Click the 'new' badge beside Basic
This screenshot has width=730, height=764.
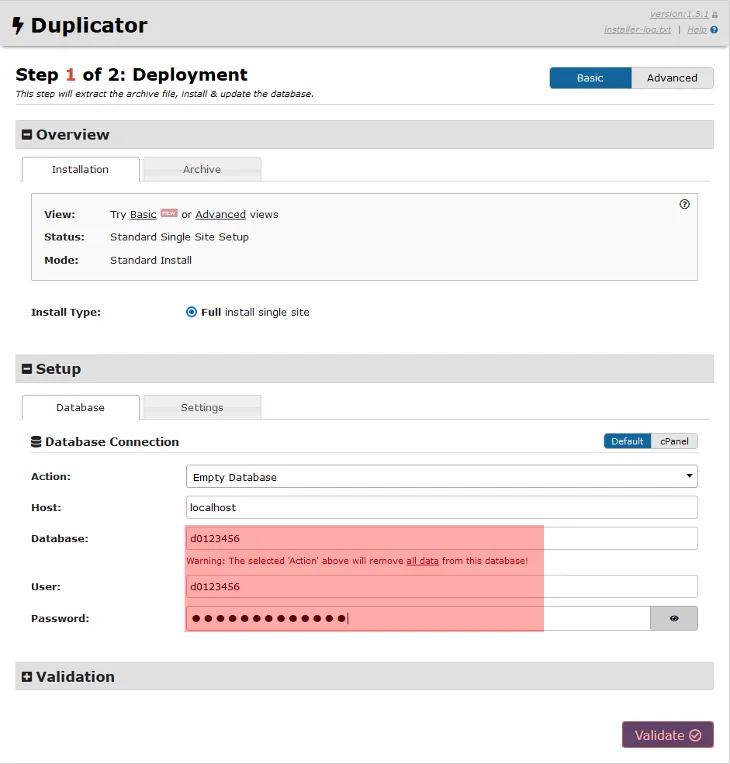click(x=169, y=213)
